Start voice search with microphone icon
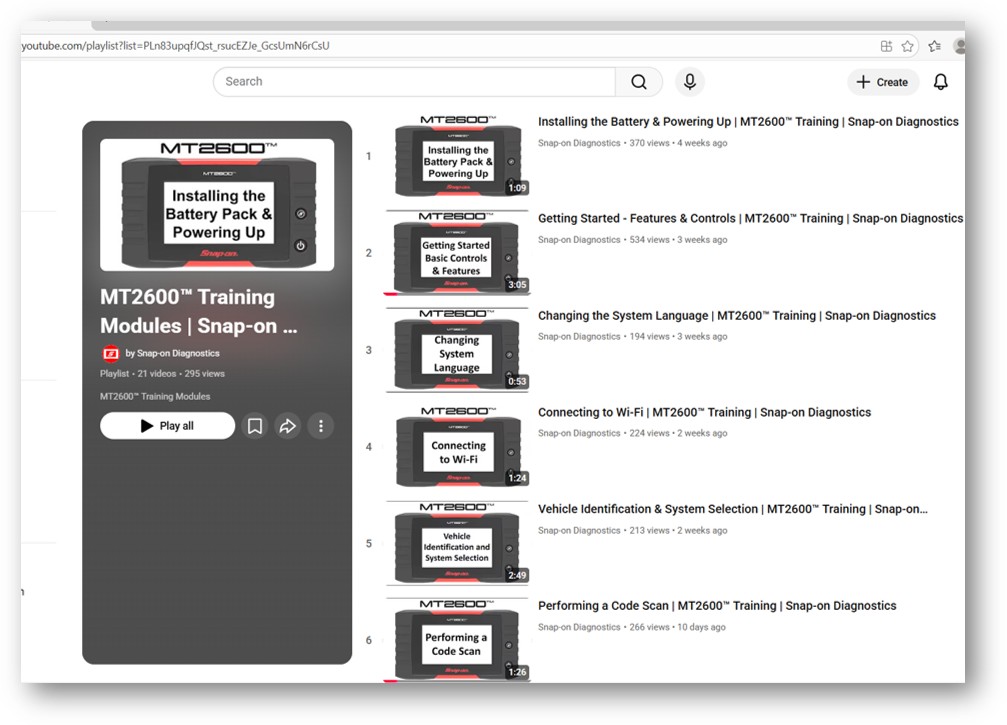 [x=689, y=82]
